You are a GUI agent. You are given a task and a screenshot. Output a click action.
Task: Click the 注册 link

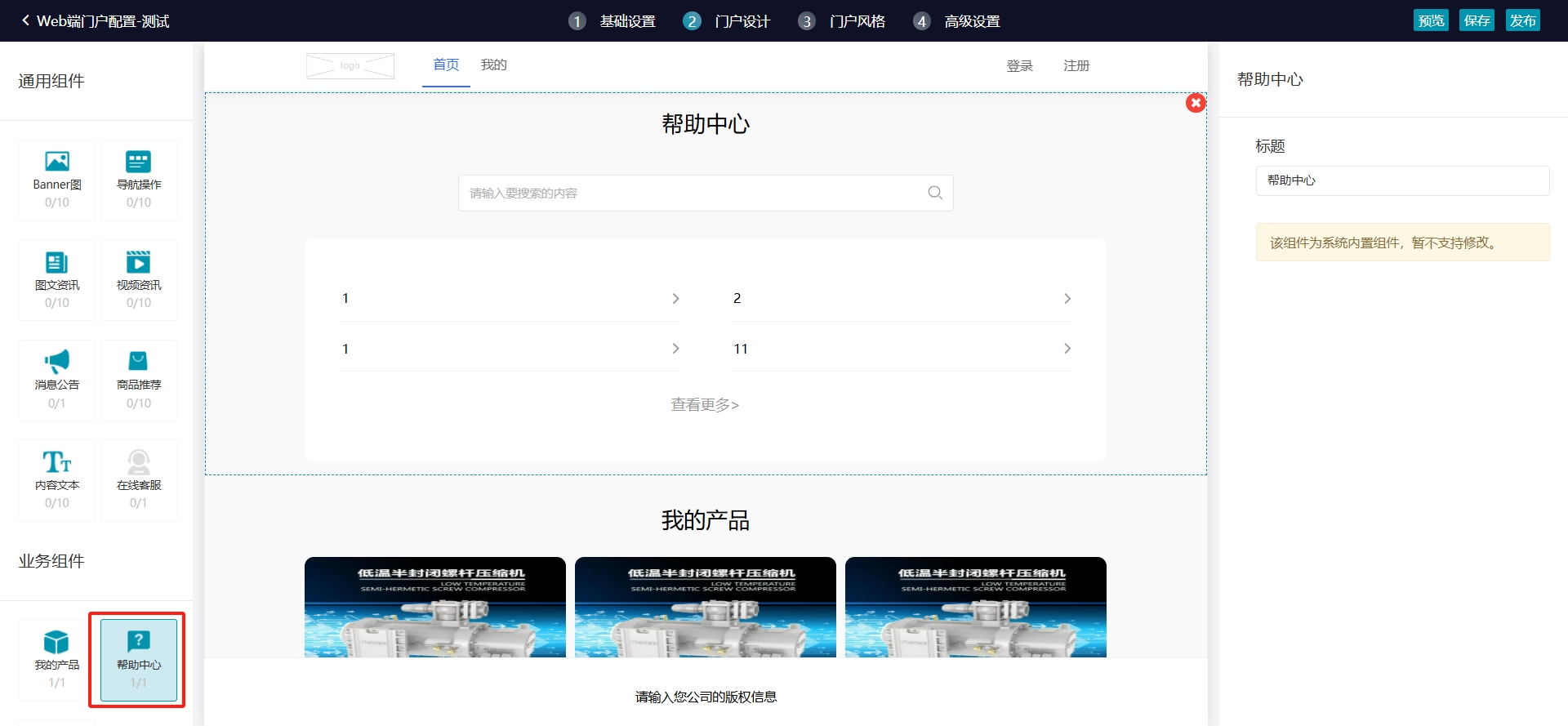click(x=1076, y=65)
